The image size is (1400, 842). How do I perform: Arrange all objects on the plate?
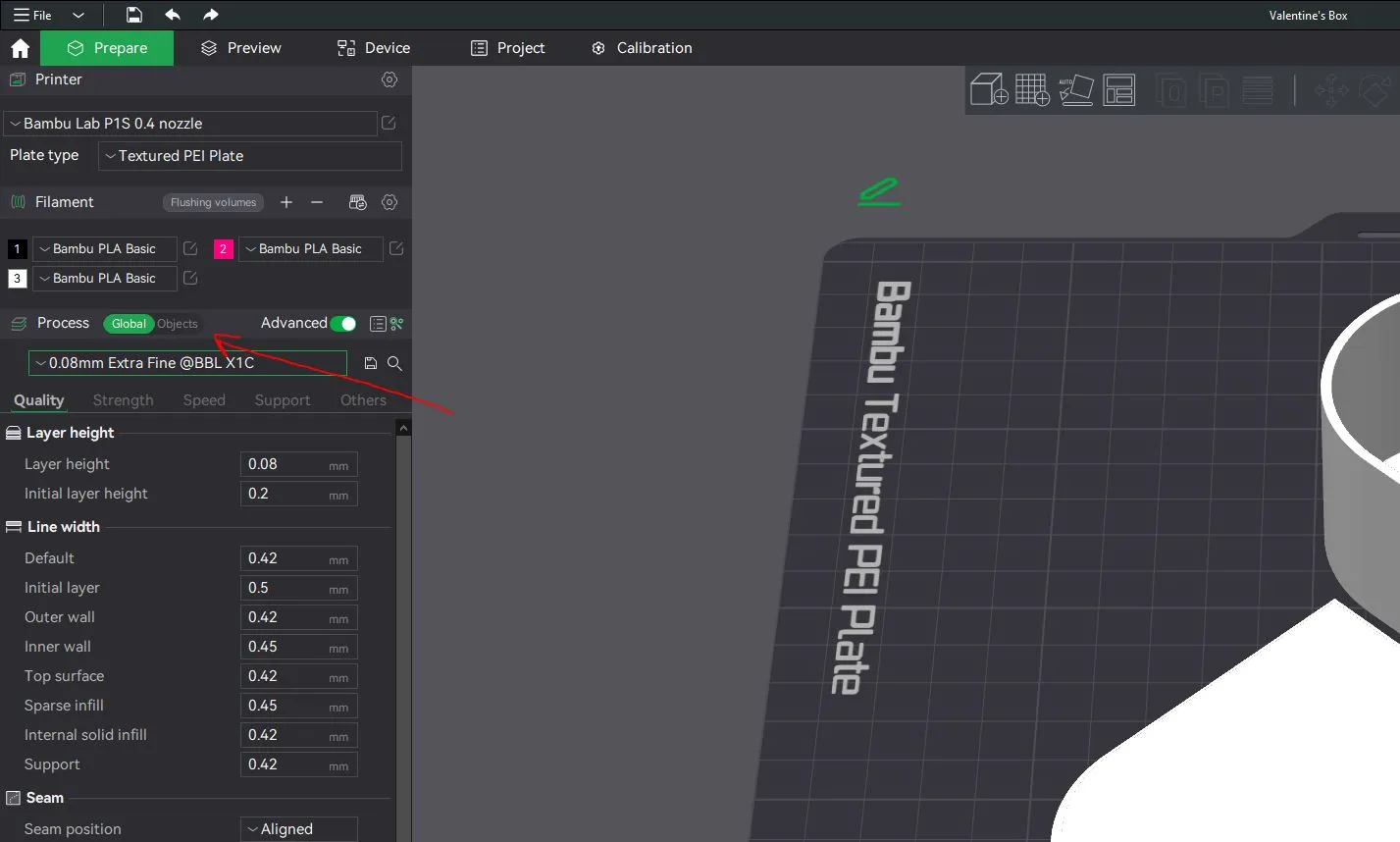pos(1119,89)
